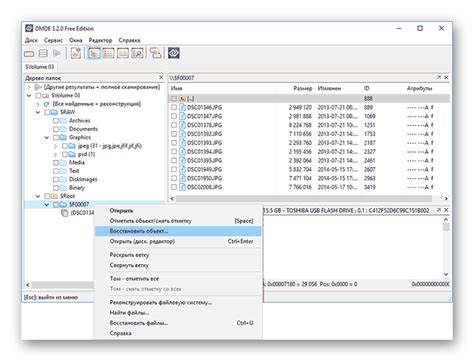Click the $F00007 folder icon in tree
The width and height of the screenshot is (474, 361).
pyautogui.click(x=63, y=204)
